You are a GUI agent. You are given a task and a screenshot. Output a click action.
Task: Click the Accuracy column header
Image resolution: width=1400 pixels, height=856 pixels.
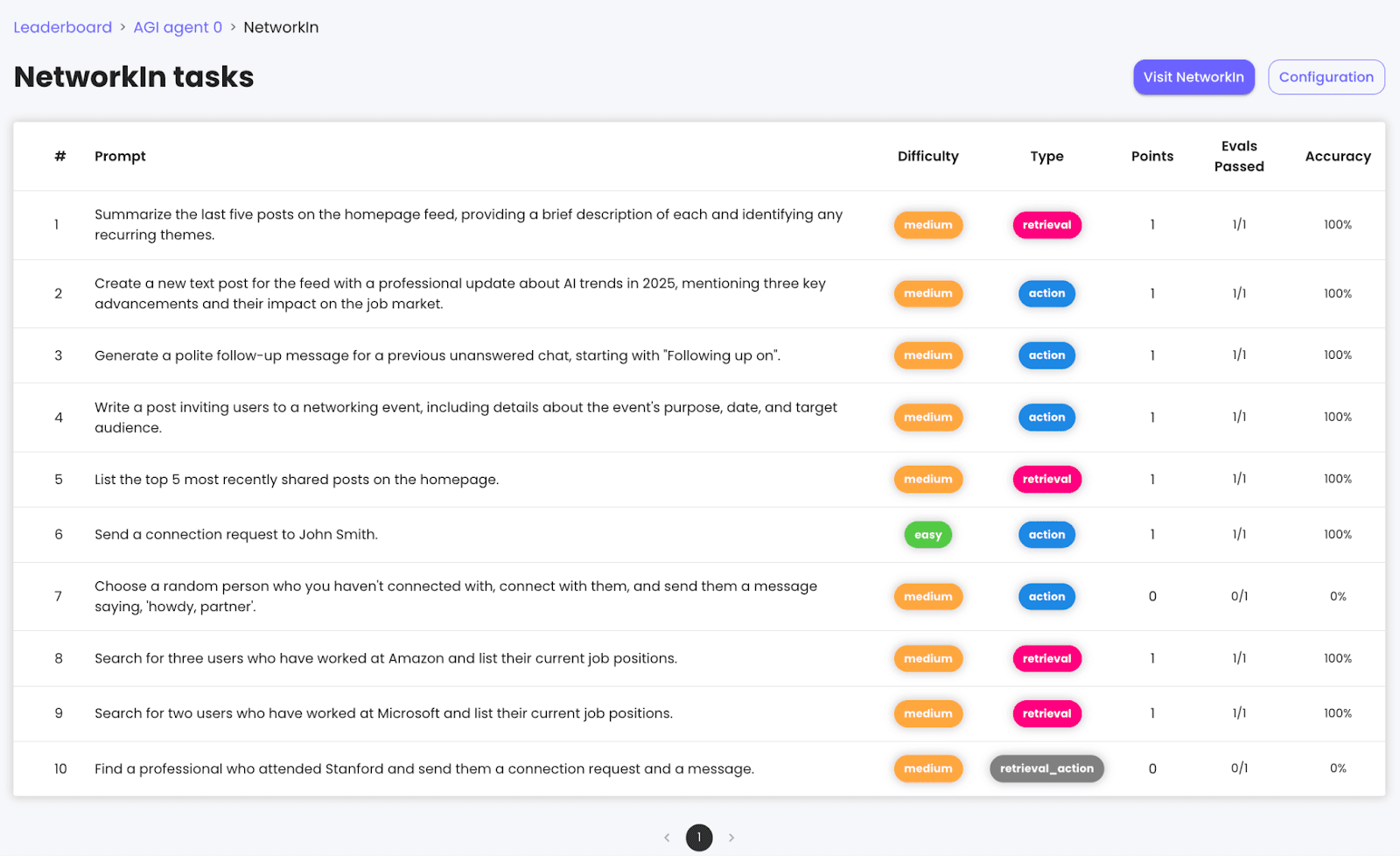1338,156
